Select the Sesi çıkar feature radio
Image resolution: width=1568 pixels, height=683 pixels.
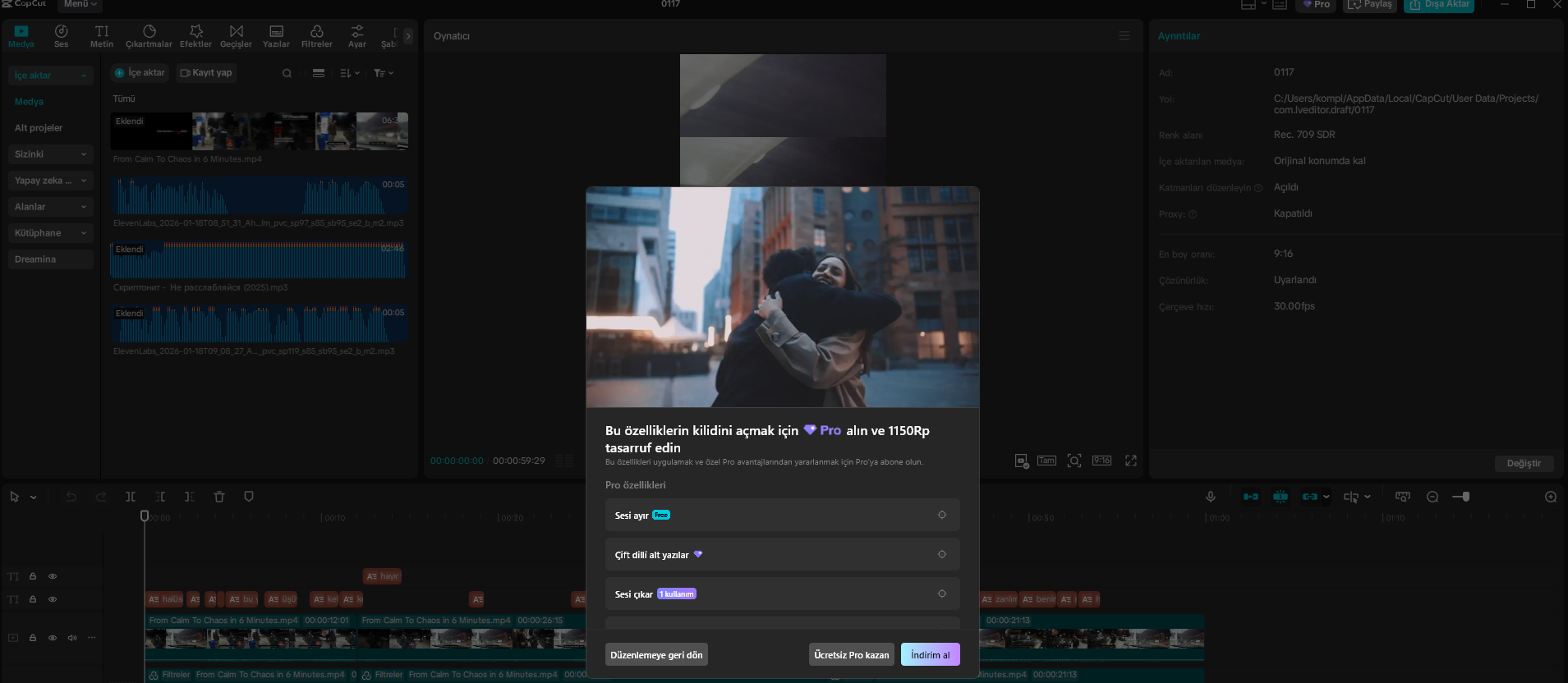click(942, 594)
